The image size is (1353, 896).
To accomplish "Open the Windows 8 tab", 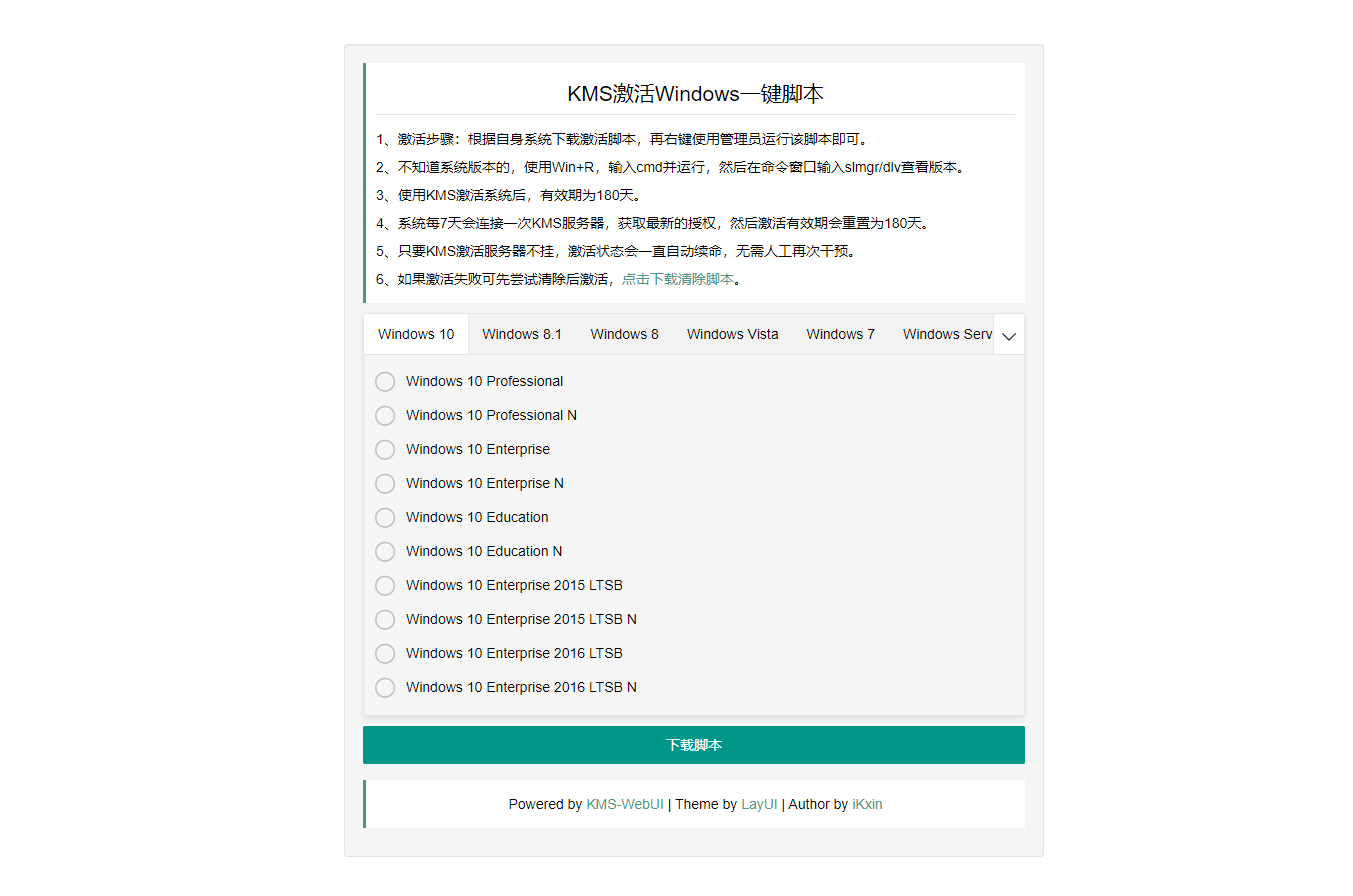I will click(x=624, y=334).
